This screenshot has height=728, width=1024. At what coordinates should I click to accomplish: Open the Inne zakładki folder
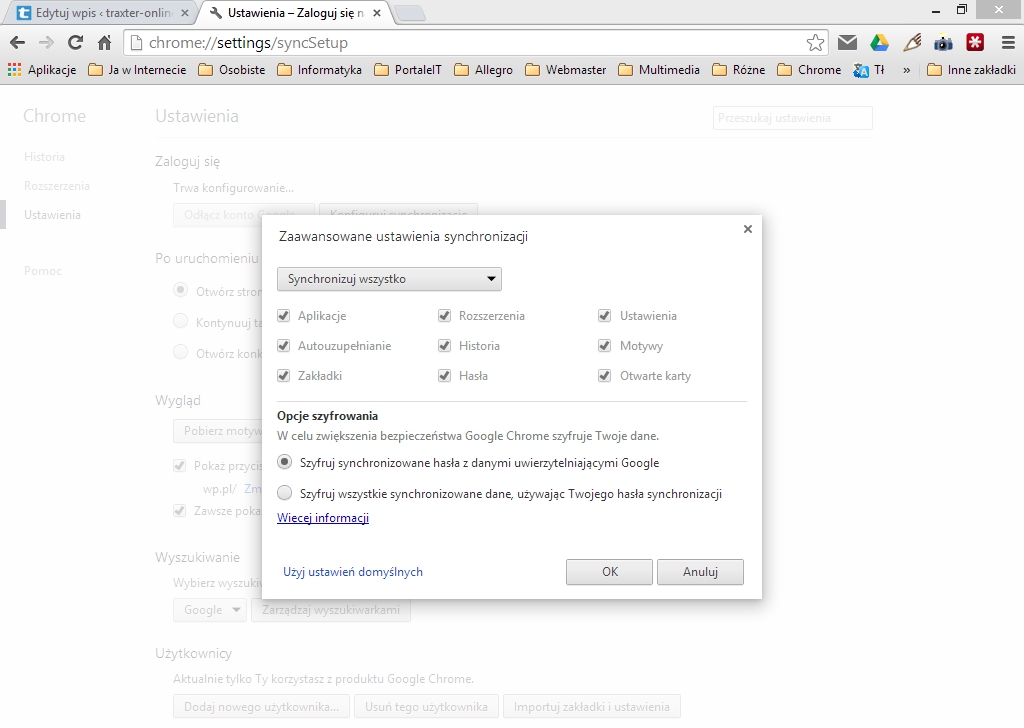972,70
